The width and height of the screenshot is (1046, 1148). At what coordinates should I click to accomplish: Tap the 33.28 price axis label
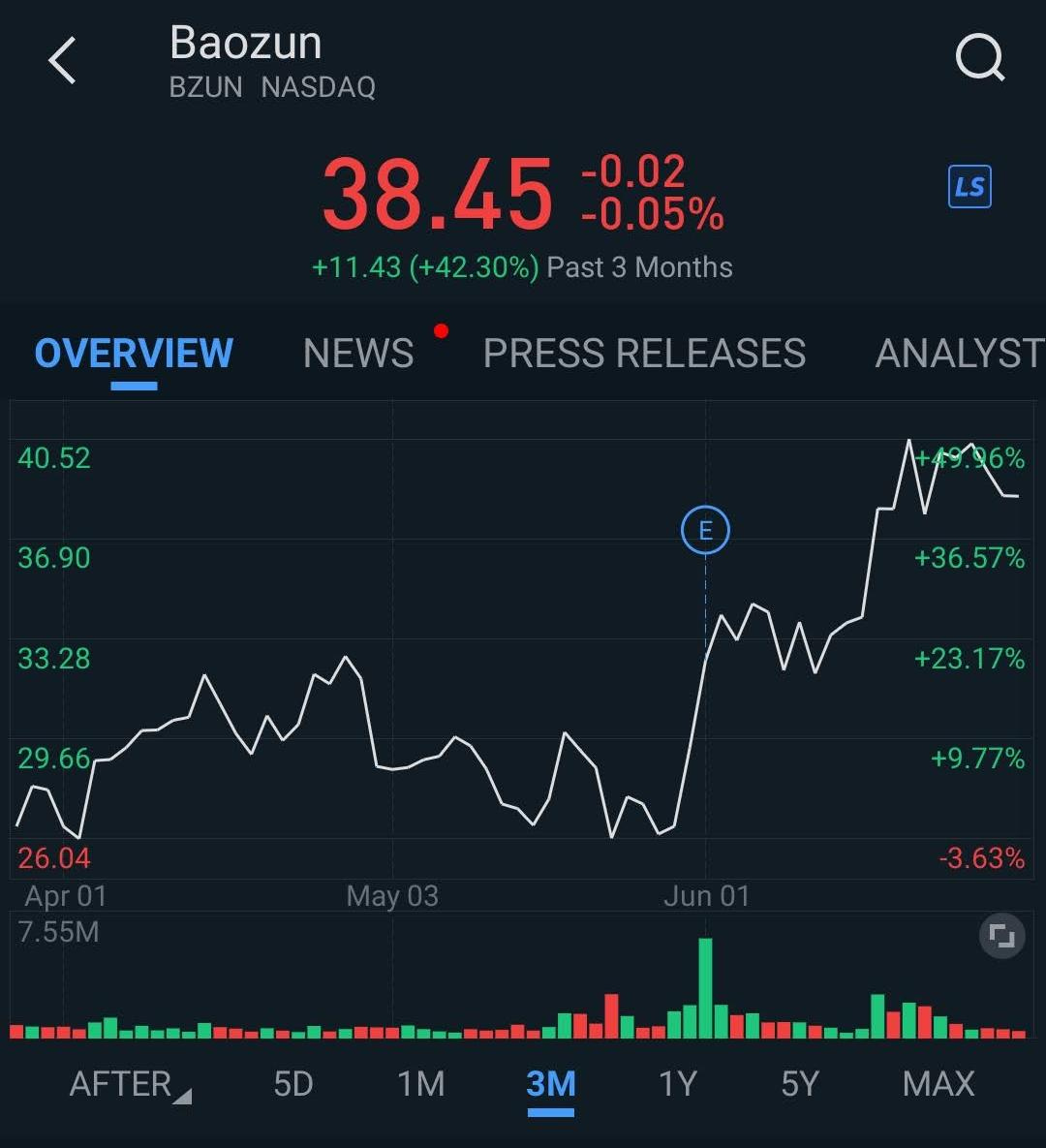click(54, 658)
